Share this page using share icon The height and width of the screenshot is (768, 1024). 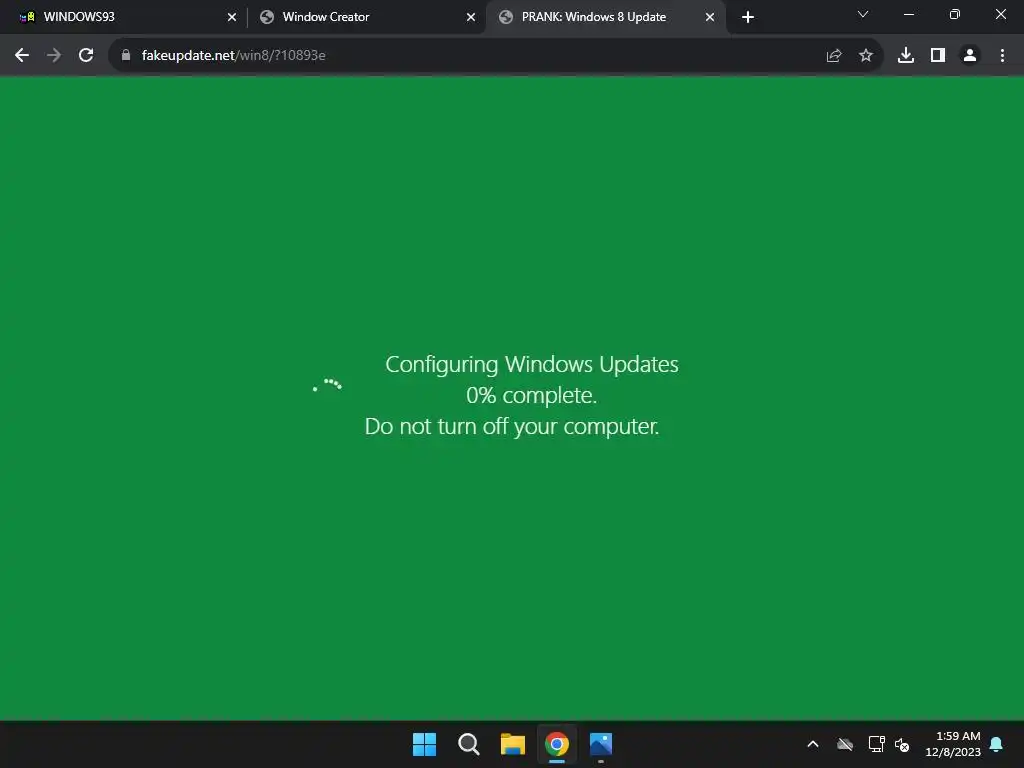(834, 56)
